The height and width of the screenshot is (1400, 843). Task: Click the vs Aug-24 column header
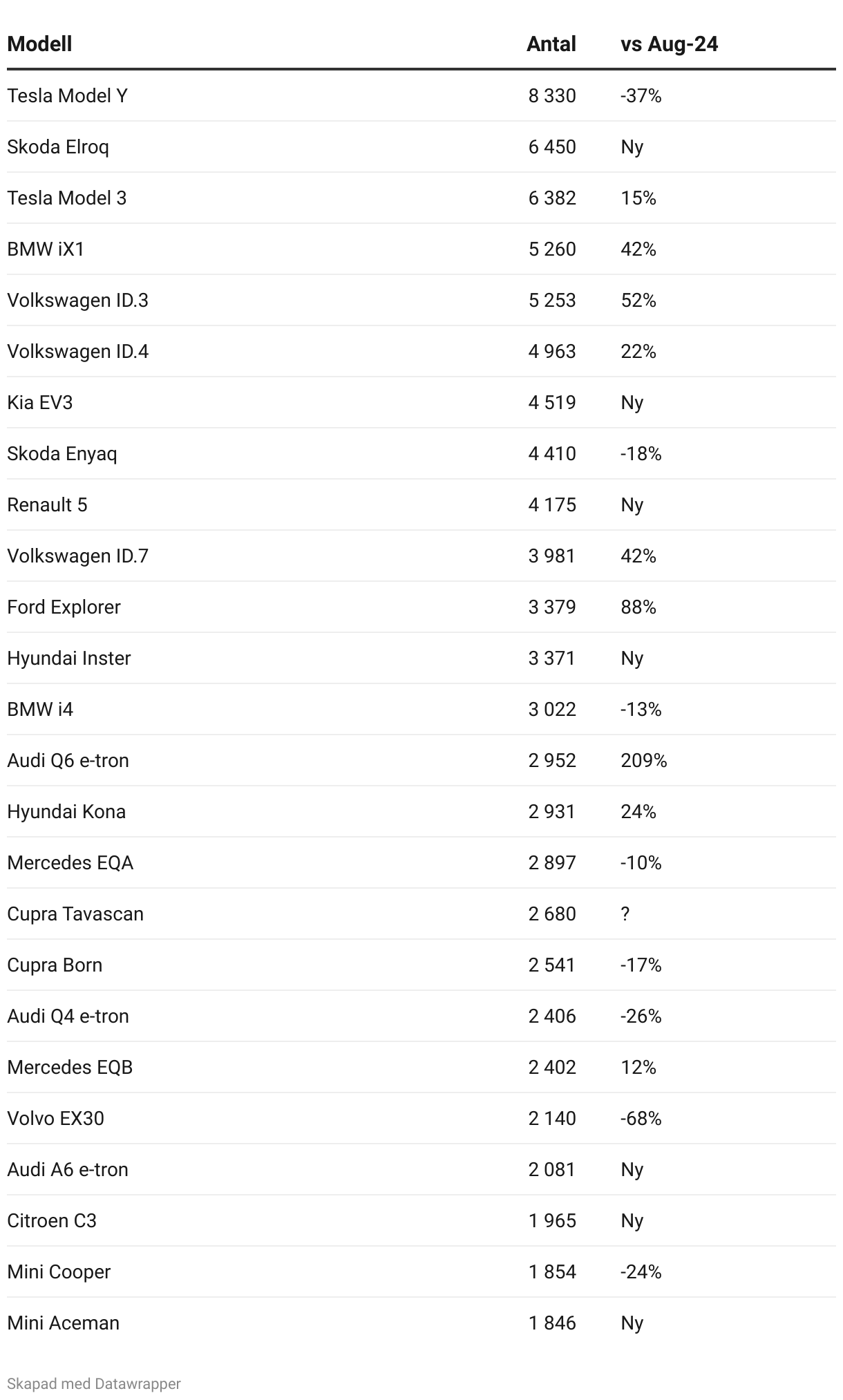(x=669, y=44)
